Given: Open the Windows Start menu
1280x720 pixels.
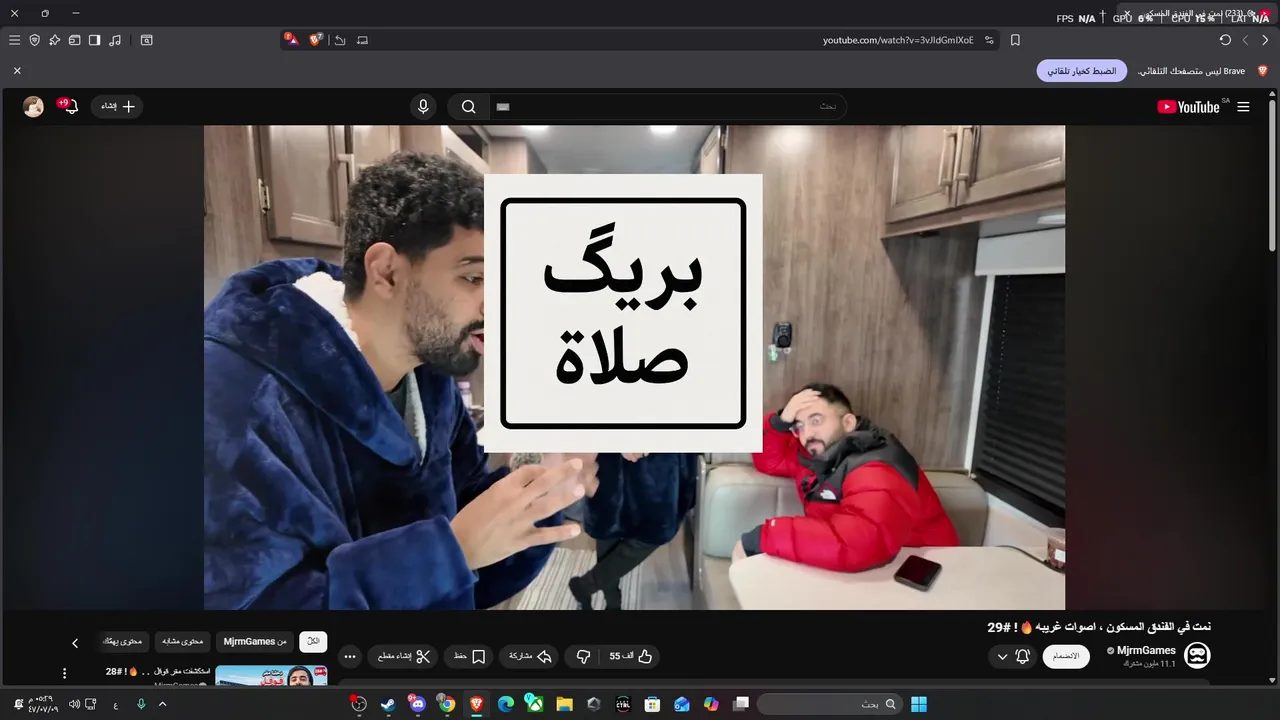Looking at the screenshot, I should click(919, 704).
